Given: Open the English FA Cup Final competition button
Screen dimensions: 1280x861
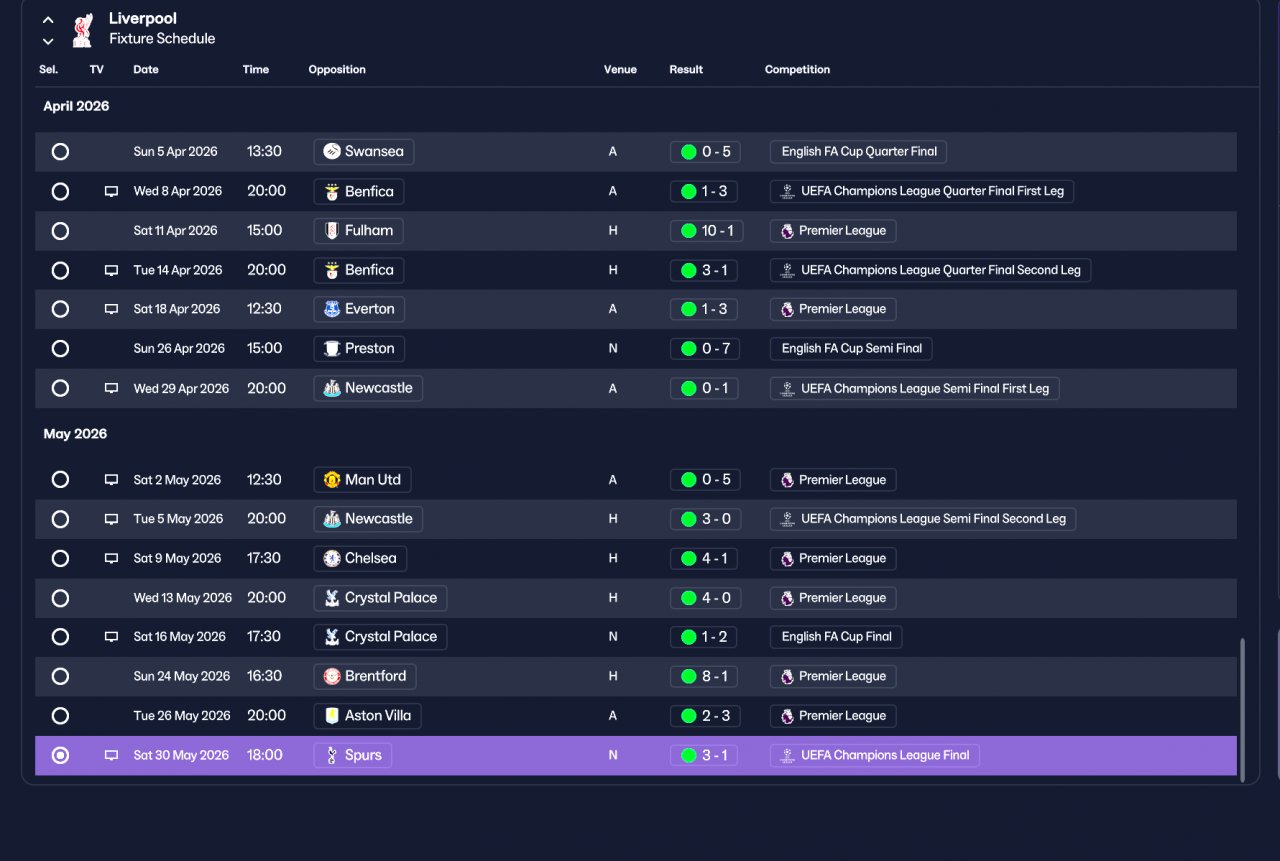Looking at the screenshot, I should point(836,637).
